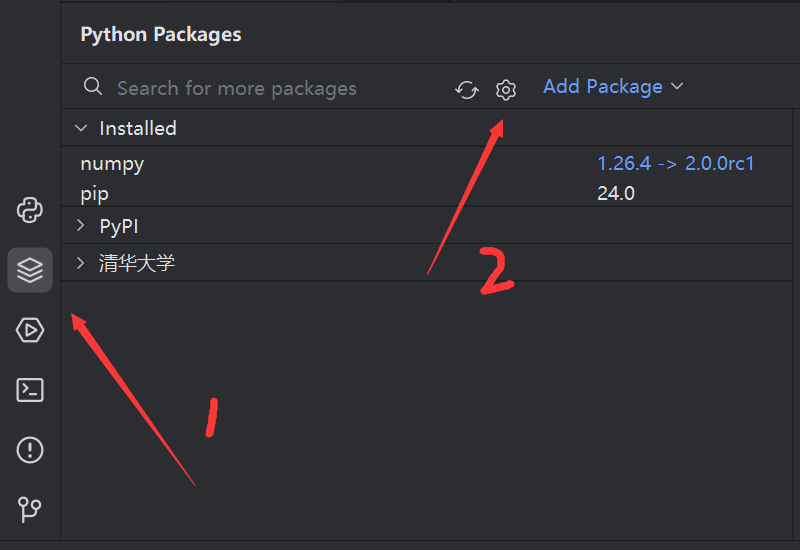Click pip version 24.0
The image size is (800, 550).
616,193
